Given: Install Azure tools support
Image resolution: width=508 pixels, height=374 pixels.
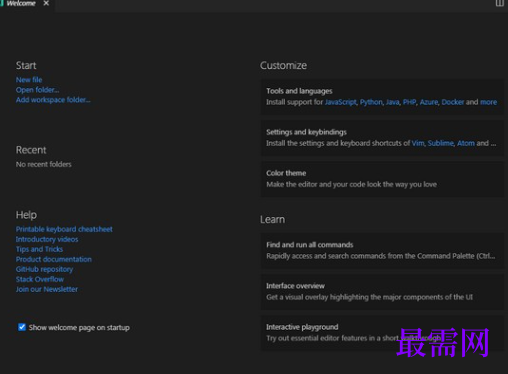Looking at the screenshot, I should 429,102.
